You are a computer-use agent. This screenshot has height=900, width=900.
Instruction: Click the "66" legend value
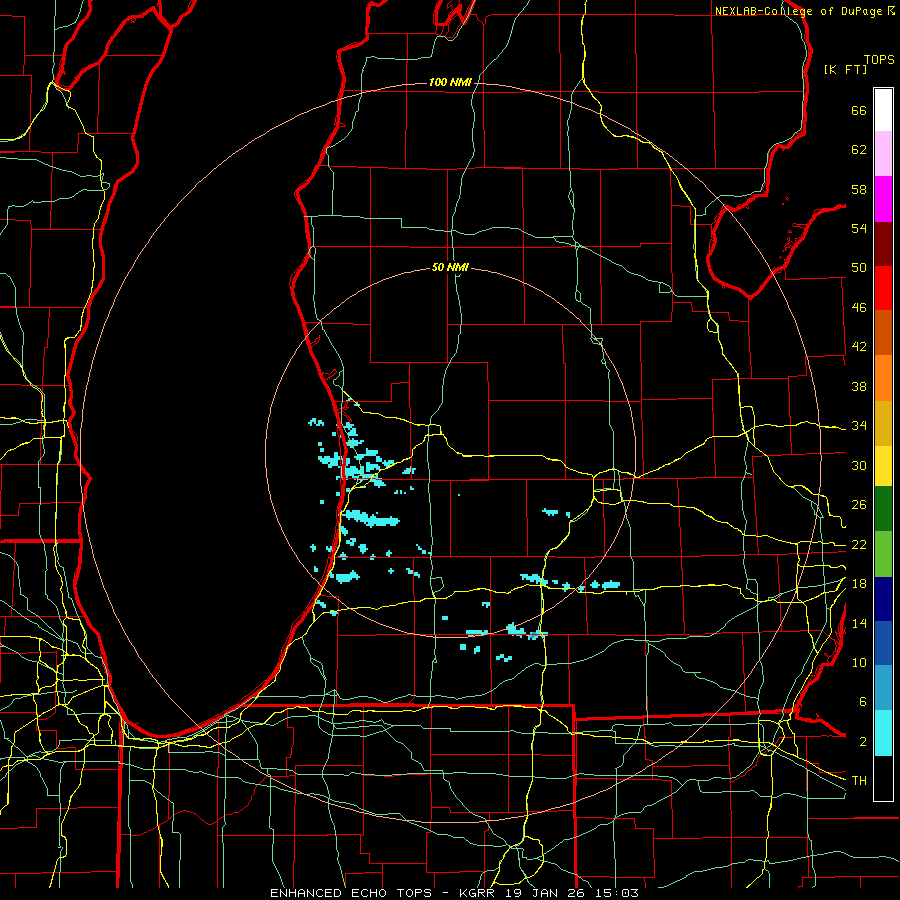pos(859,110)
